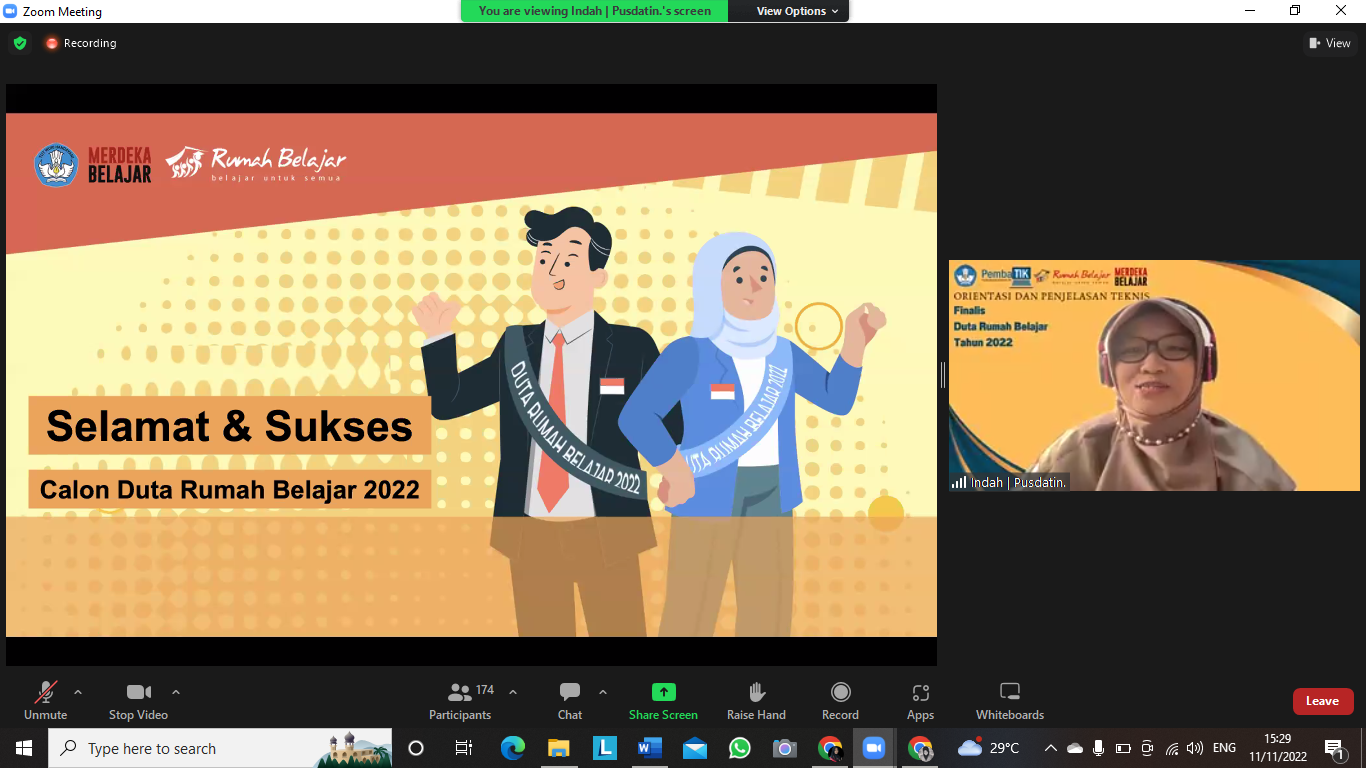Expand participants options arrow
1366x768 pixels.
(x=513, y=692)
